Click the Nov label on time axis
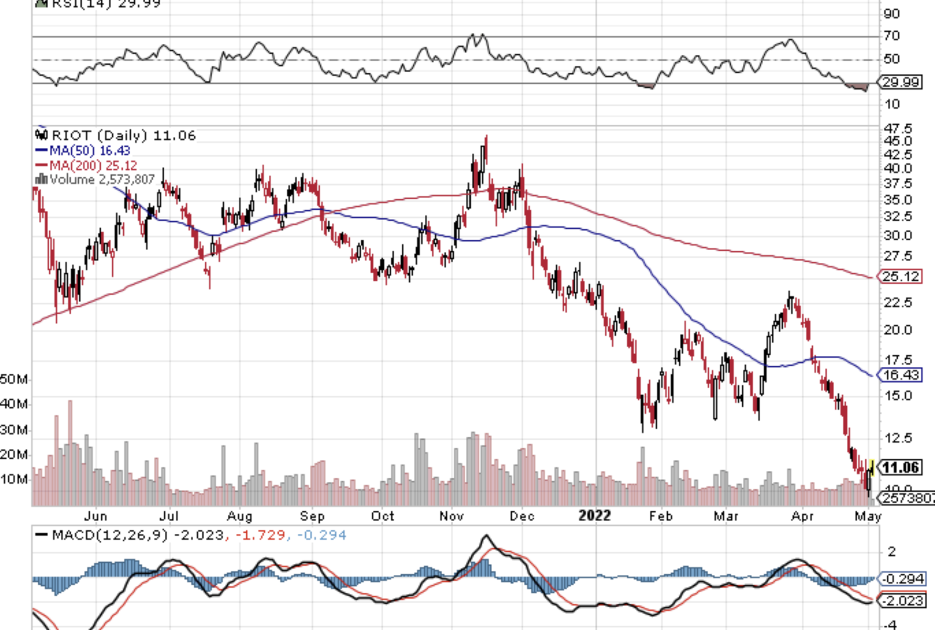The height and width of the screenshot is (630, 936). point(452,517)
